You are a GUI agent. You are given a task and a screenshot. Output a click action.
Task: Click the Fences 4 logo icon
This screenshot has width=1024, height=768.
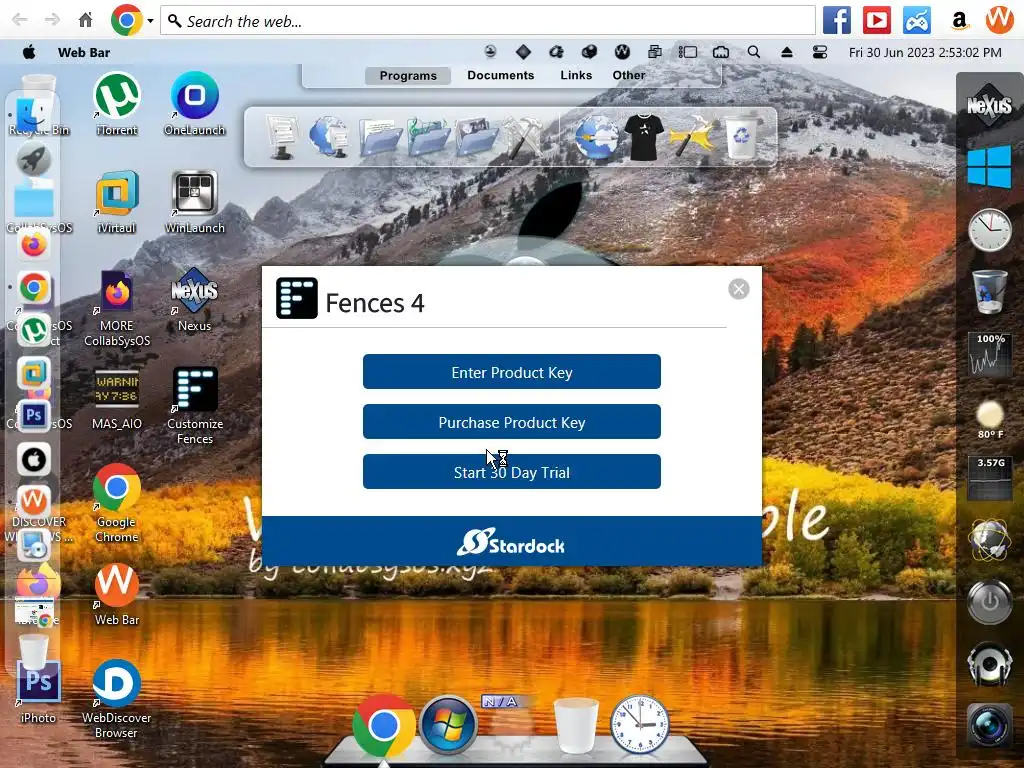[296, 298]
